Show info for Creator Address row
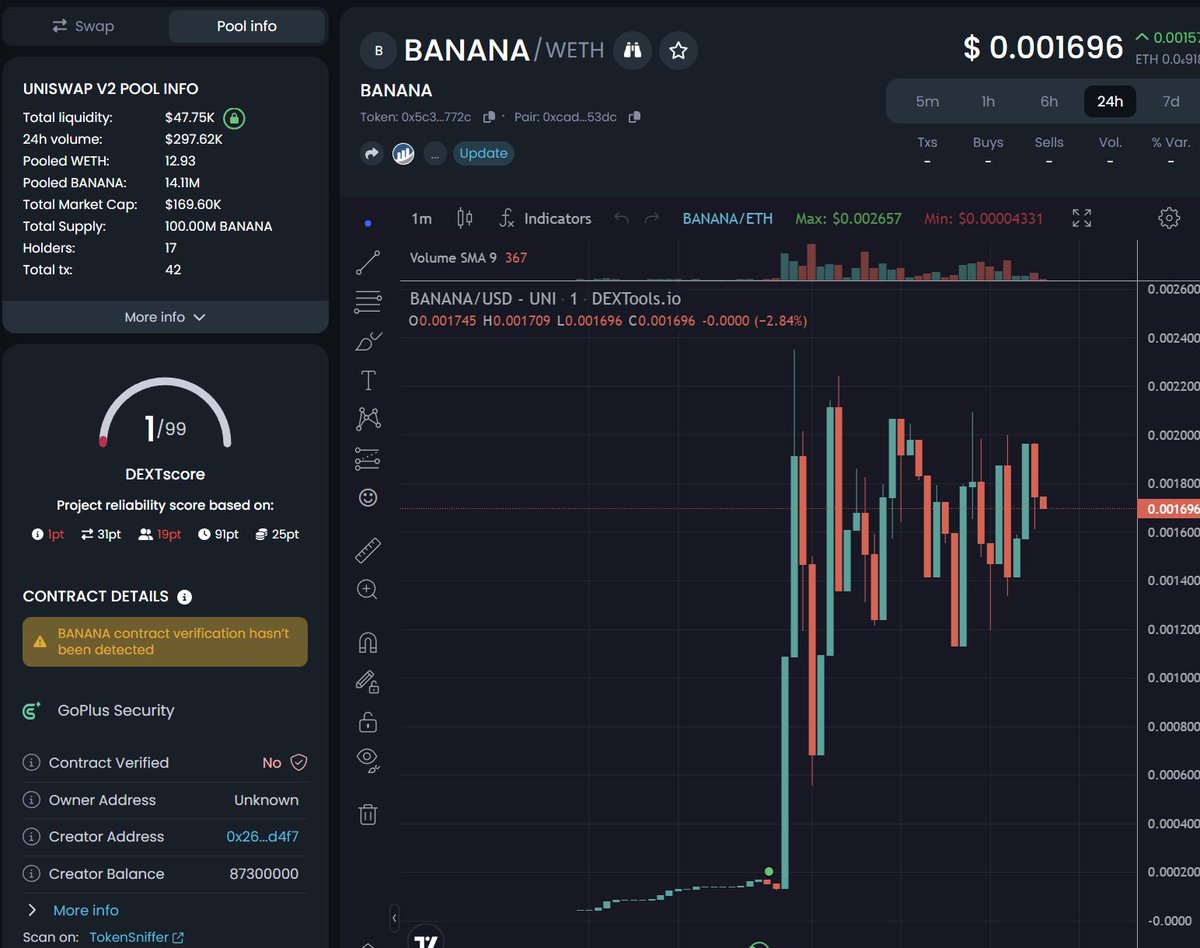Screen dimensions: 1200x948 pyautogui.click(x=32, y=837)
